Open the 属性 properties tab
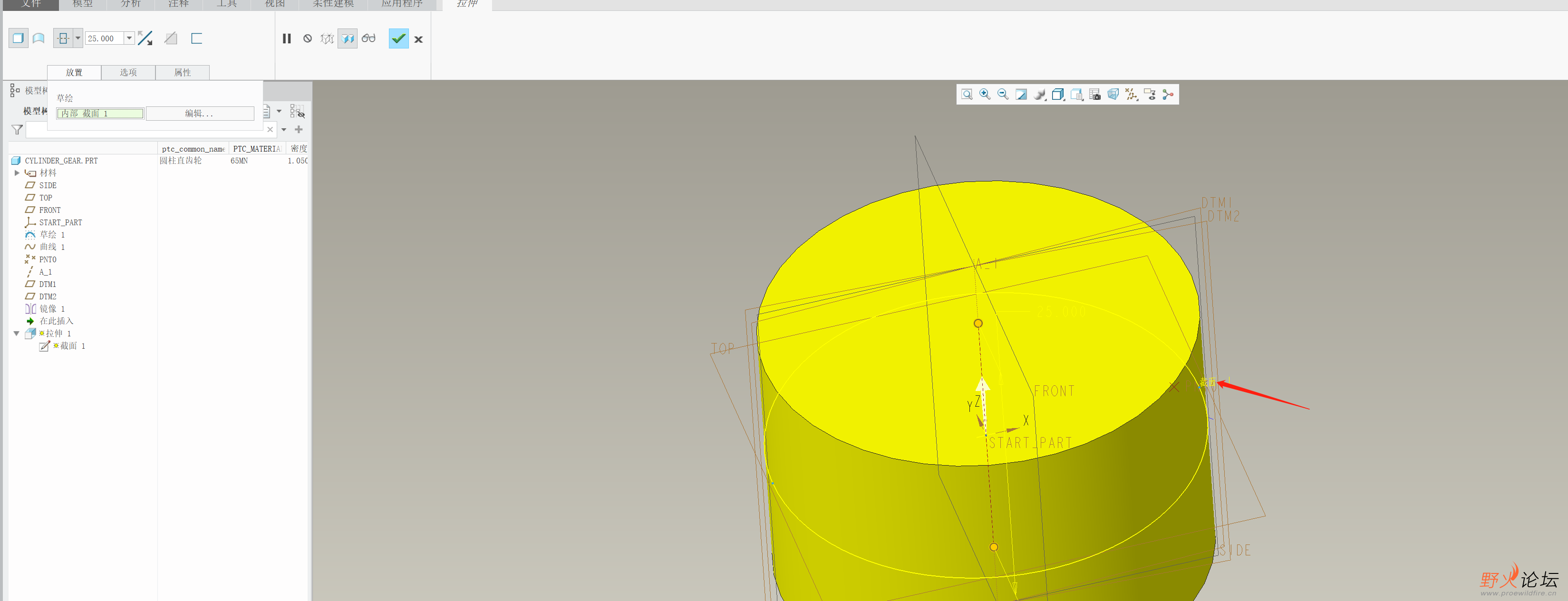The image size is (1568, 601). [x=183, y=72]
